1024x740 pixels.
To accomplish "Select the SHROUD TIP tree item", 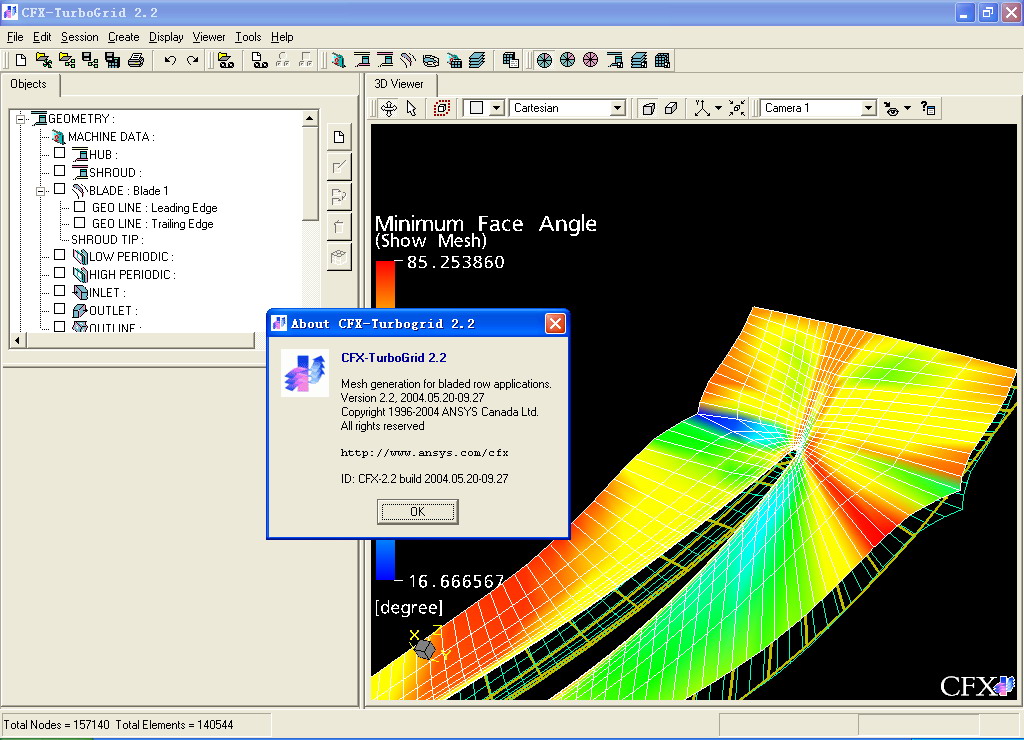I will point(108,240).
